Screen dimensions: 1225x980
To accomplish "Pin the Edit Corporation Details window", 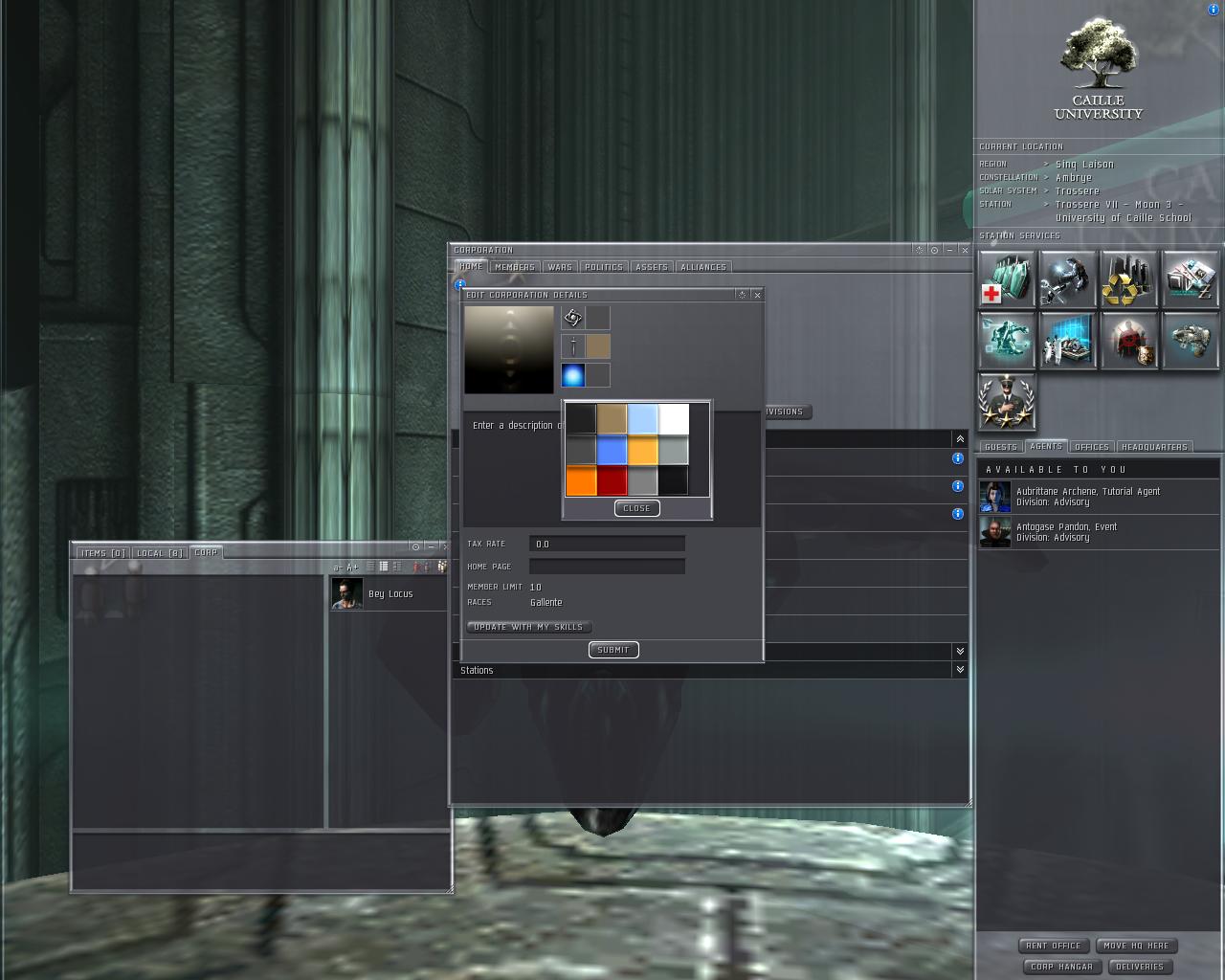I will pyautogui.click(x=743, y=295).
